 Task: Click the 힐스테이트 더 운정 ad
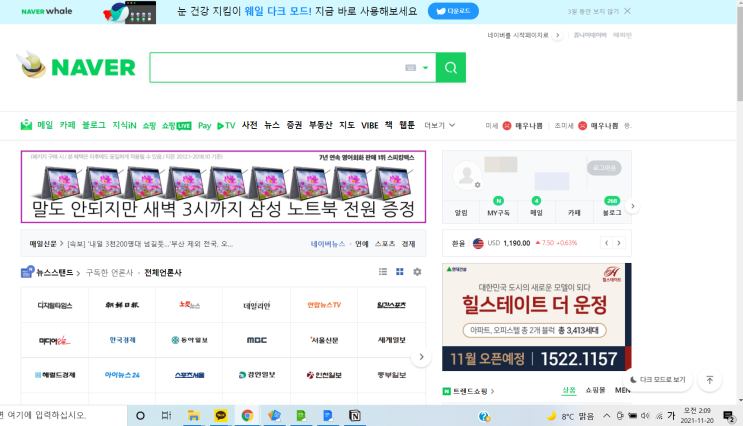536,317
